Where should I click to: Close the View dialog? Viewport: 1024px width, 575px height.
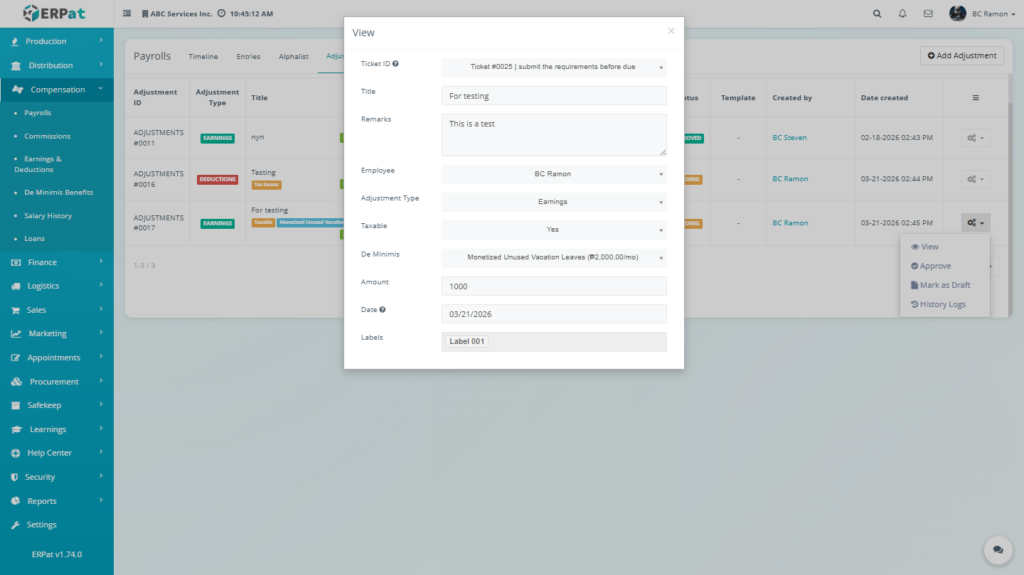pos(671,31)
